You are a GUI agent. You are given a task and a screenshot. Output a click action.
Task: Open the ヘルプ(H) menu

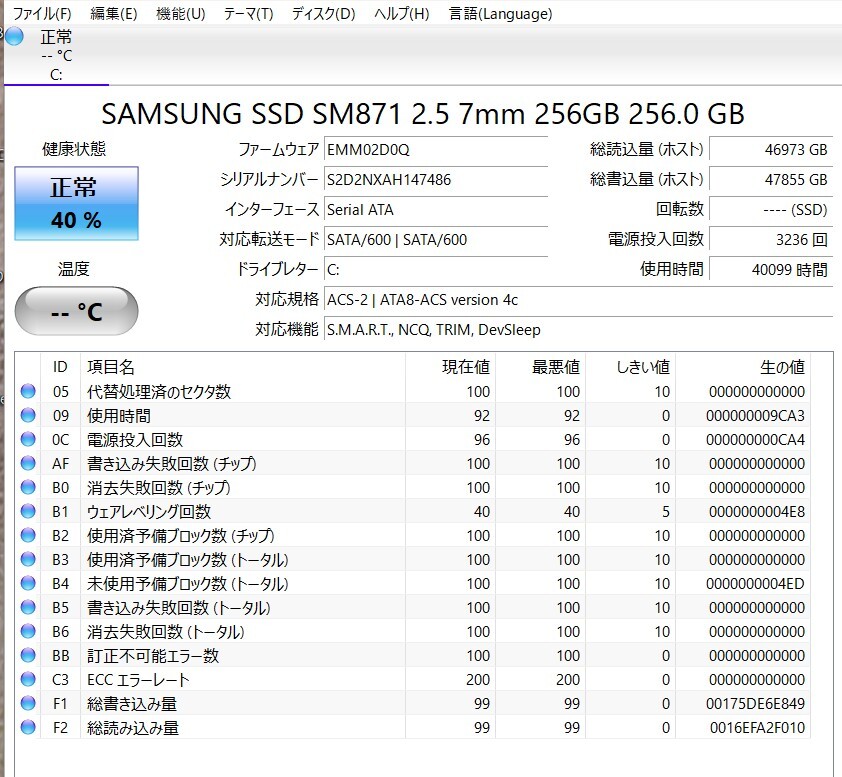coord(402,13)
